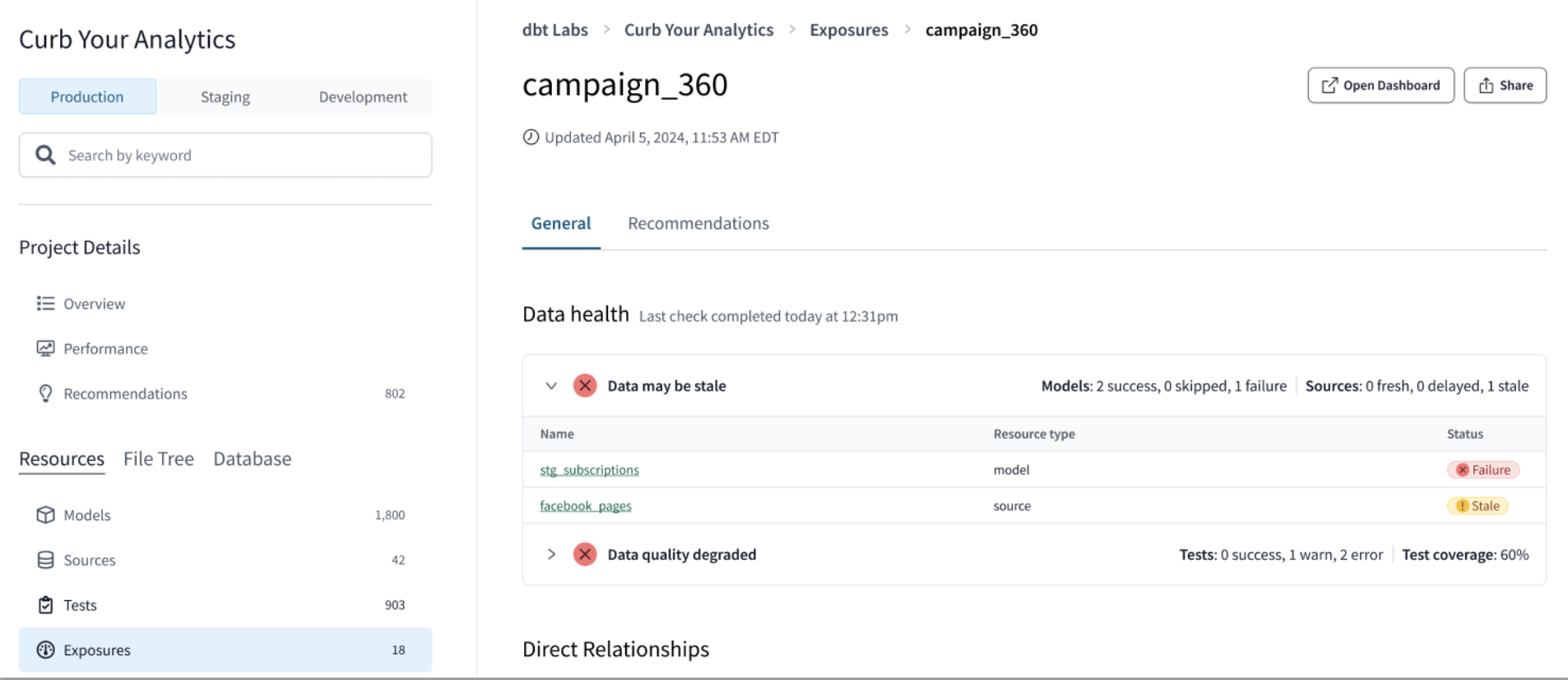This screenshot has width=1568, height=680.
Task: Switch to the File Tree tab
Action: 158,459
